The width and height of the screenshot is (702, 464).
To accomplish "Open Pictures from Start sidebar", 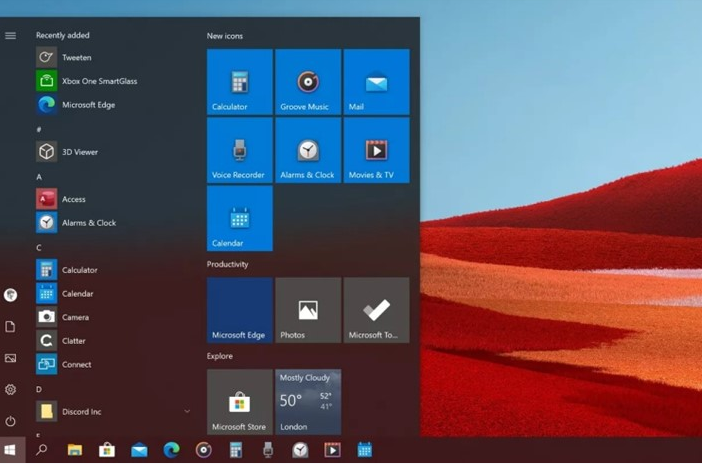I will (x=10, y=358).
